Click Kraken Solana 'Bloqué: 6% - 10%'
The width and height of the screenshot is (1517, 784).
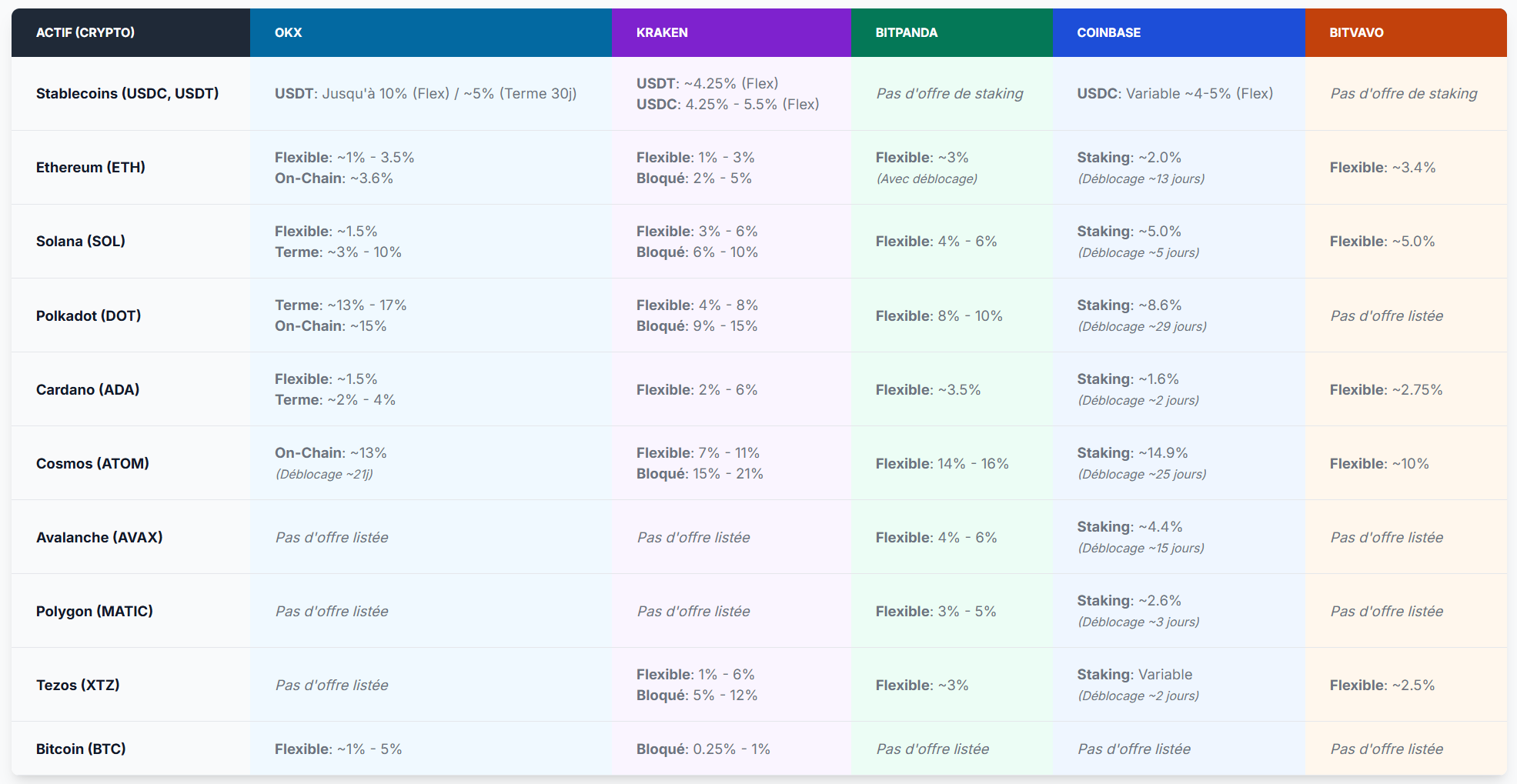tap(697, 252)
